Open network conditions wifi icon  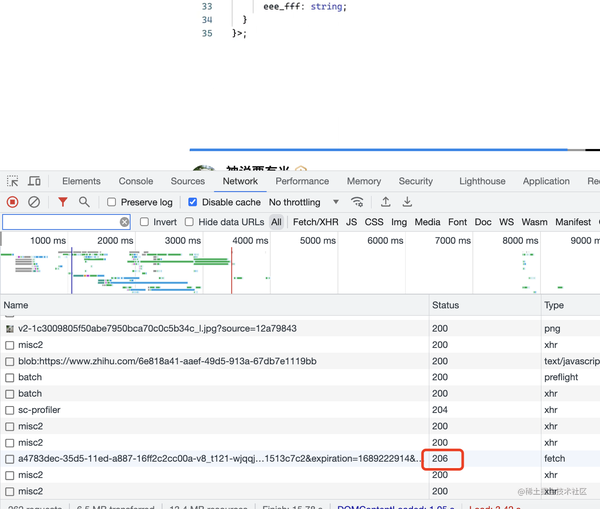(357, 202)
